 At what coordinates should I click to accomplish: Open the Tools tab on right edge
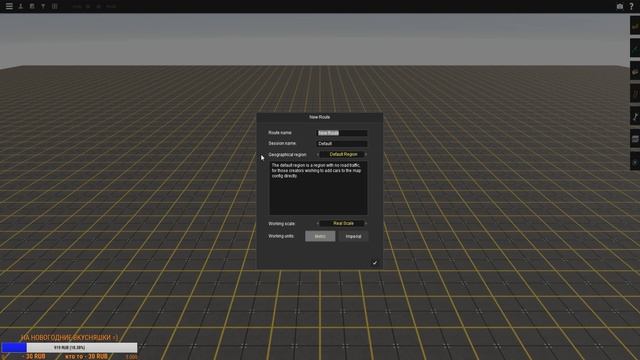tap(635, 117)
